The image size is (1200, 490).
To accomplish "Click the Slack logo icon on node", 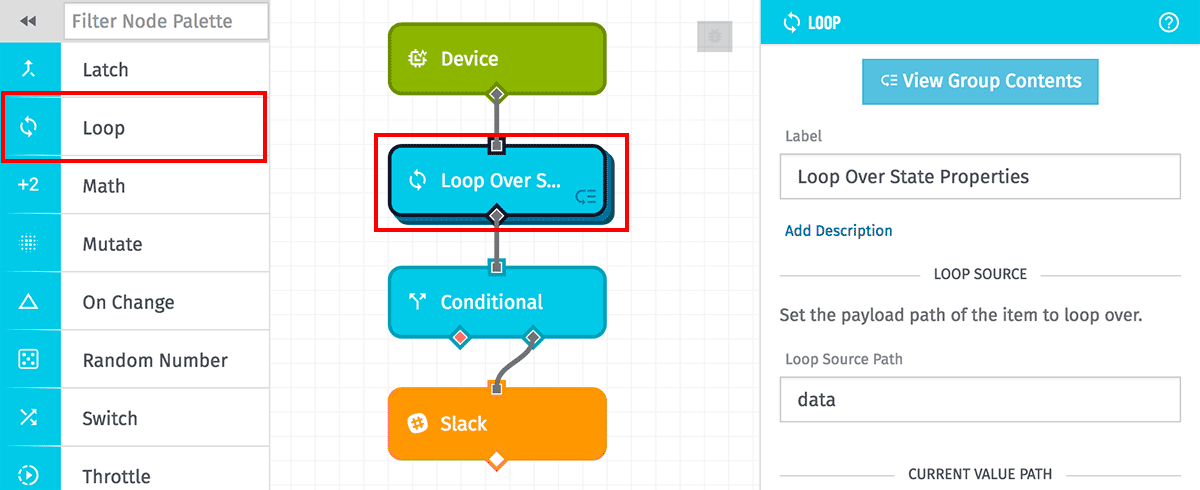I will pos(418,424).
